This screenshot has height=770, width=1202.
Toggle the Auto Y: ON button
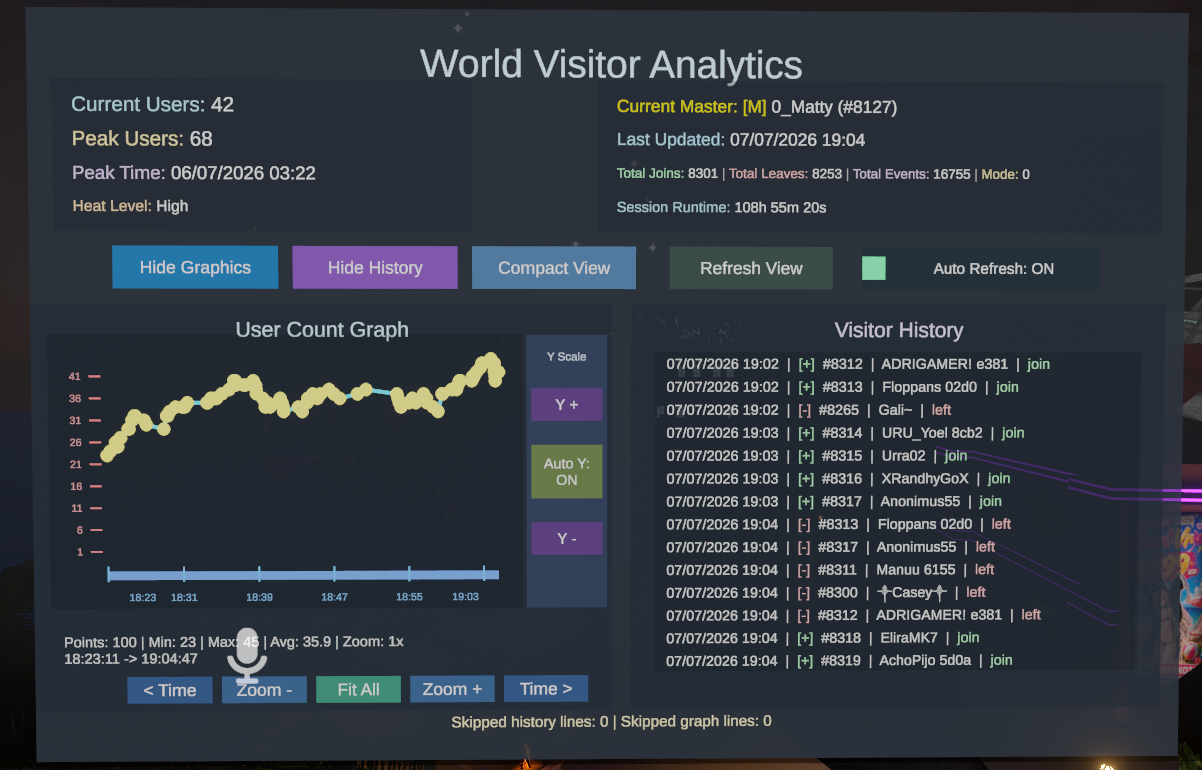pyautogui.click(x=566, y=471)
